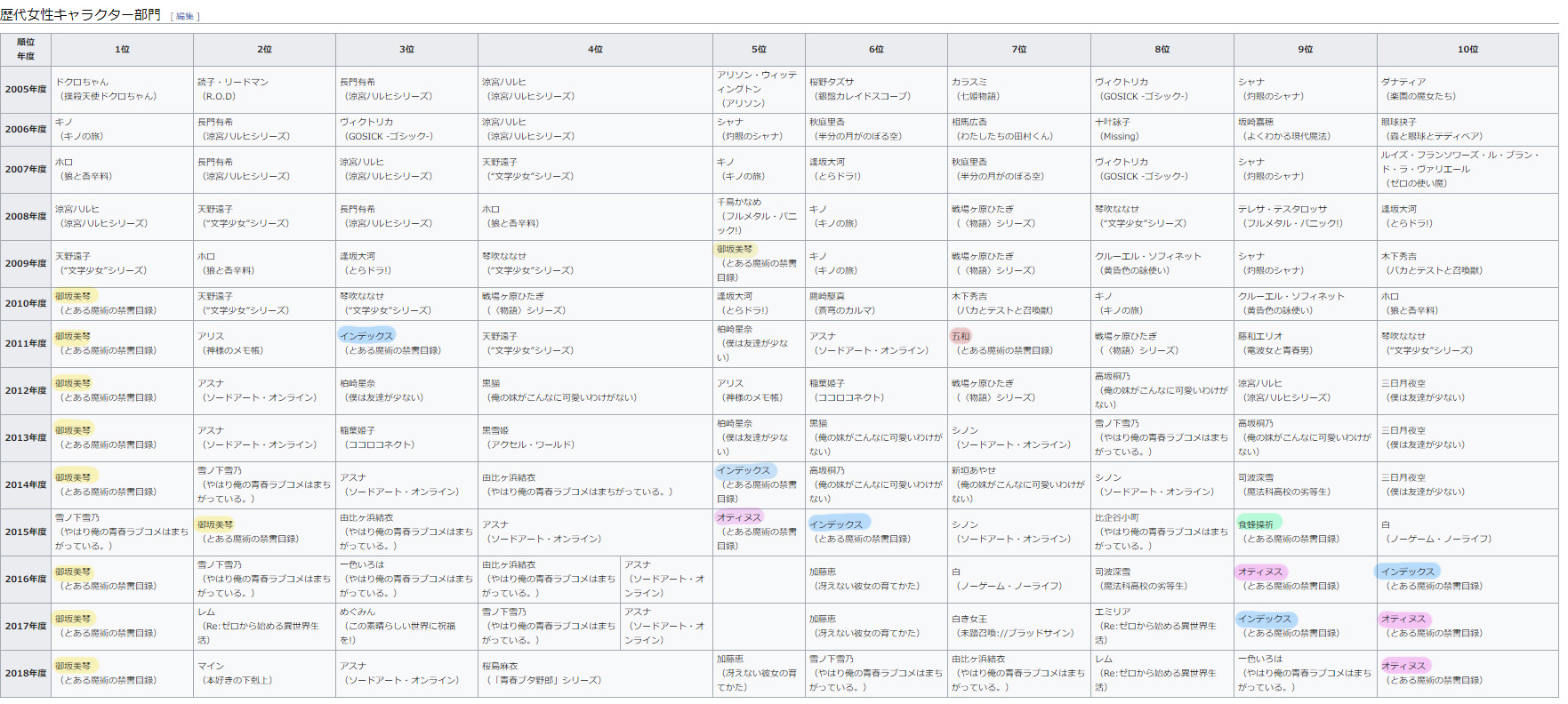Select the 2018年度 row header
The width and height of the screenshot is (1568, 704).
[26, 674]
